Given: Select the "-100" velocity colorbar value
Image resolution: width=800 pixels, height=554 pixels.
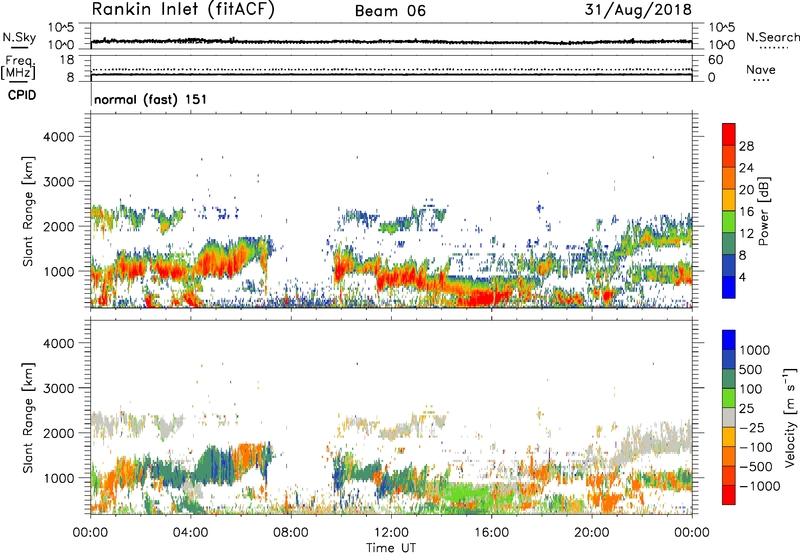Looking at the screenshot, I should tap(755, 447).
